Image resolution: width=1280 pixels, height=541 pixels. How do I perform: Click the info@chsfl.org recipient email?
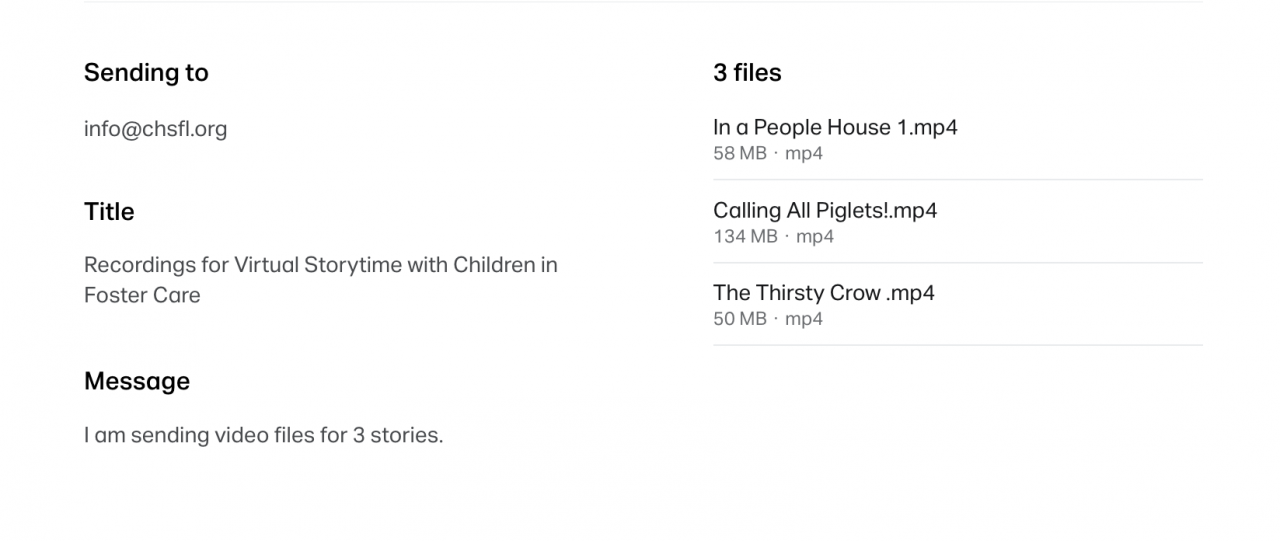(155, 129)
